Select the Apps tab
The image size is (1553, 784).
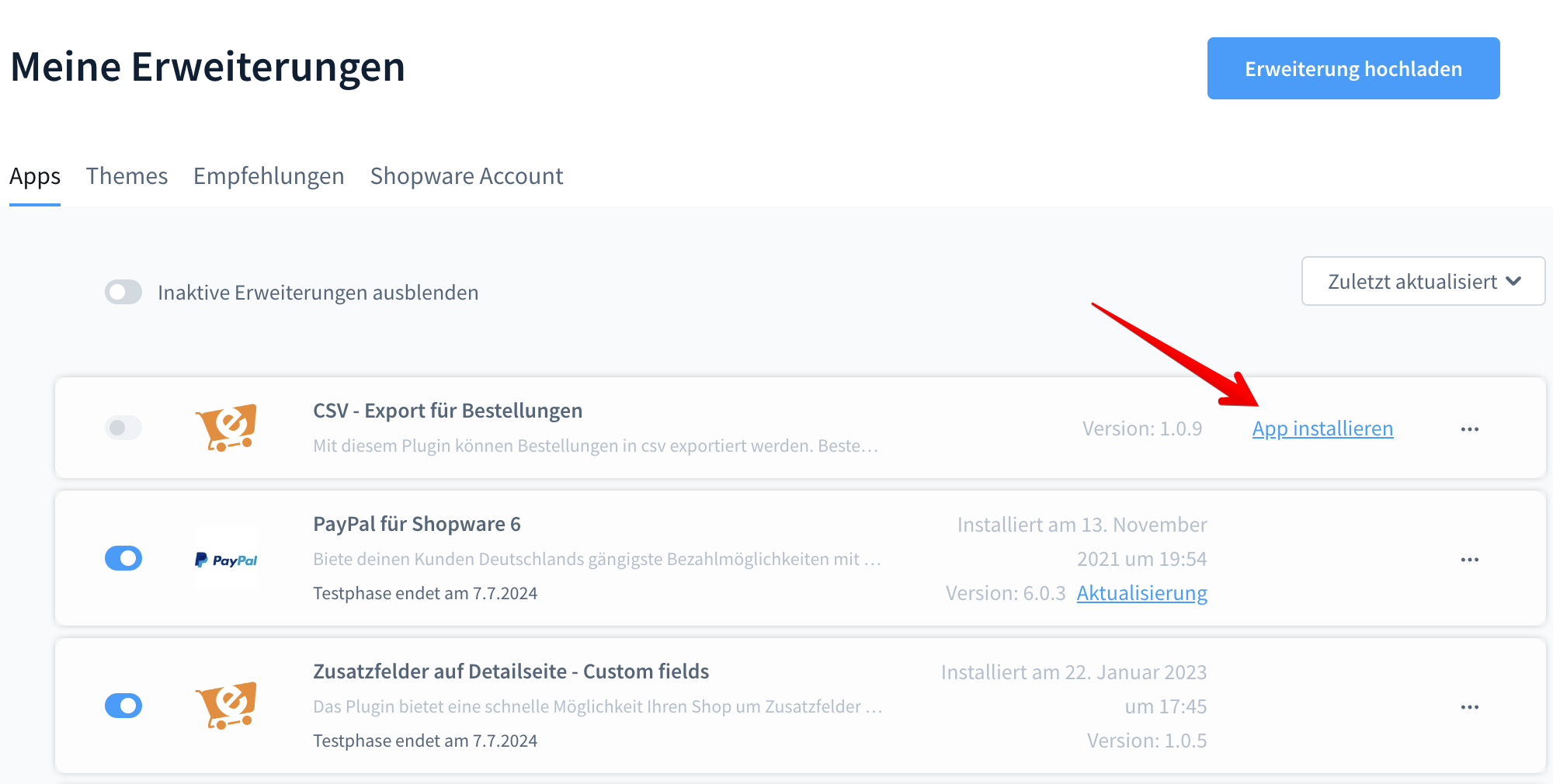coord(35,176)
